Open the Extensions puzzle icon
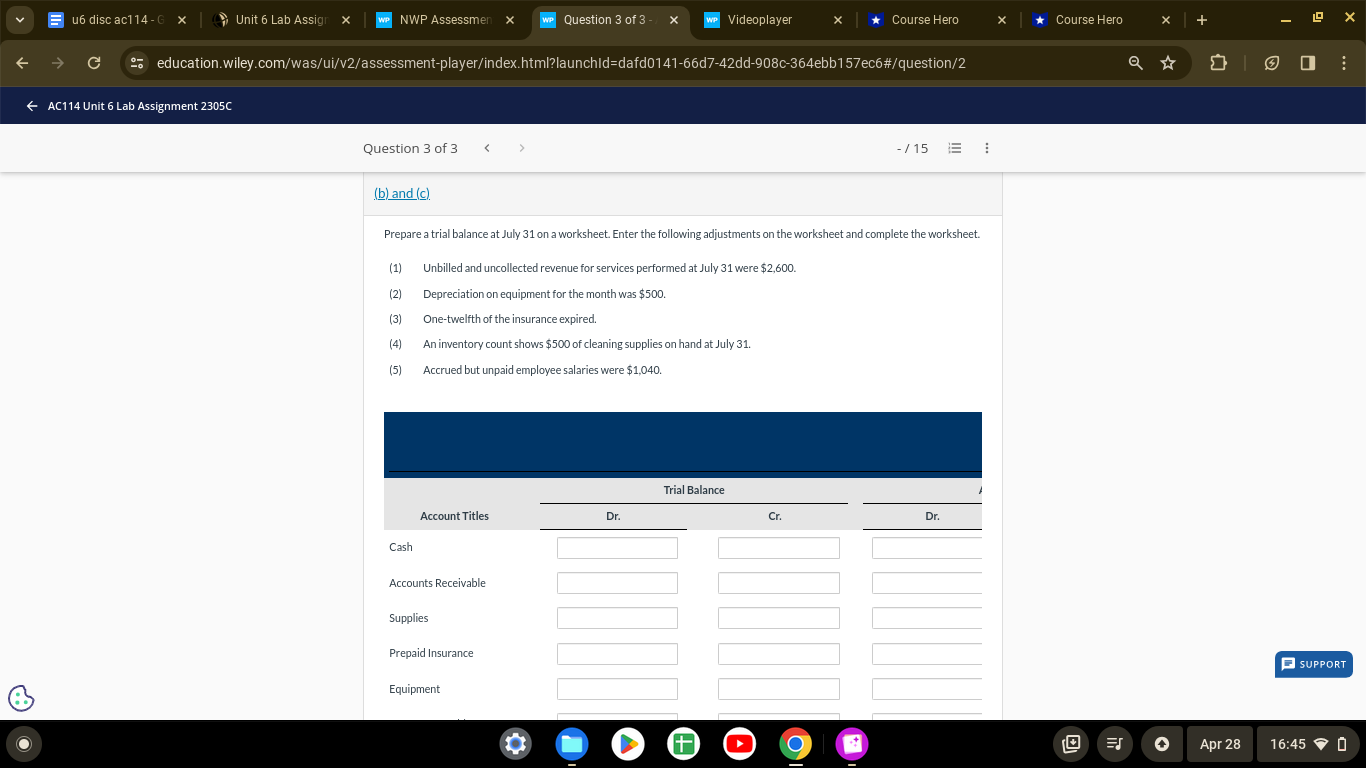 (x=1217, y=63)
